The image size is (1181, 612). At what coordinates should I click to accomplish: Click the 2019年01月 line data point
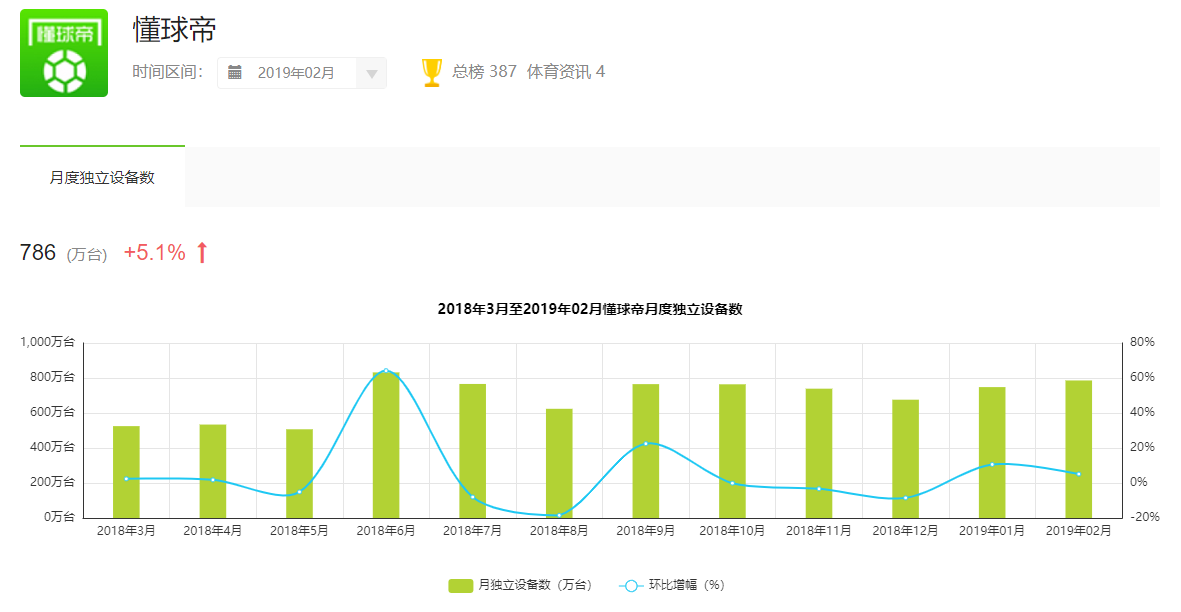click(x=992, y=464)
